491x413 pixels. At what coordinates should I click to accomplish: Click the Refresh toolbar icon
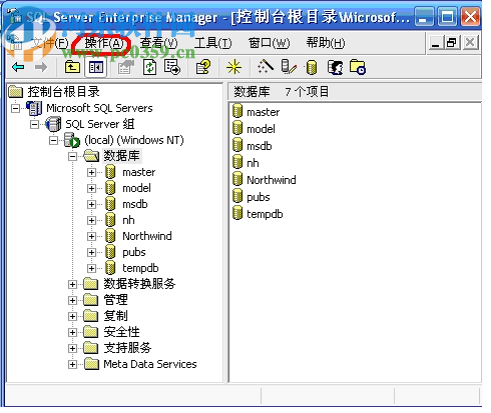[x=150, y=67]
